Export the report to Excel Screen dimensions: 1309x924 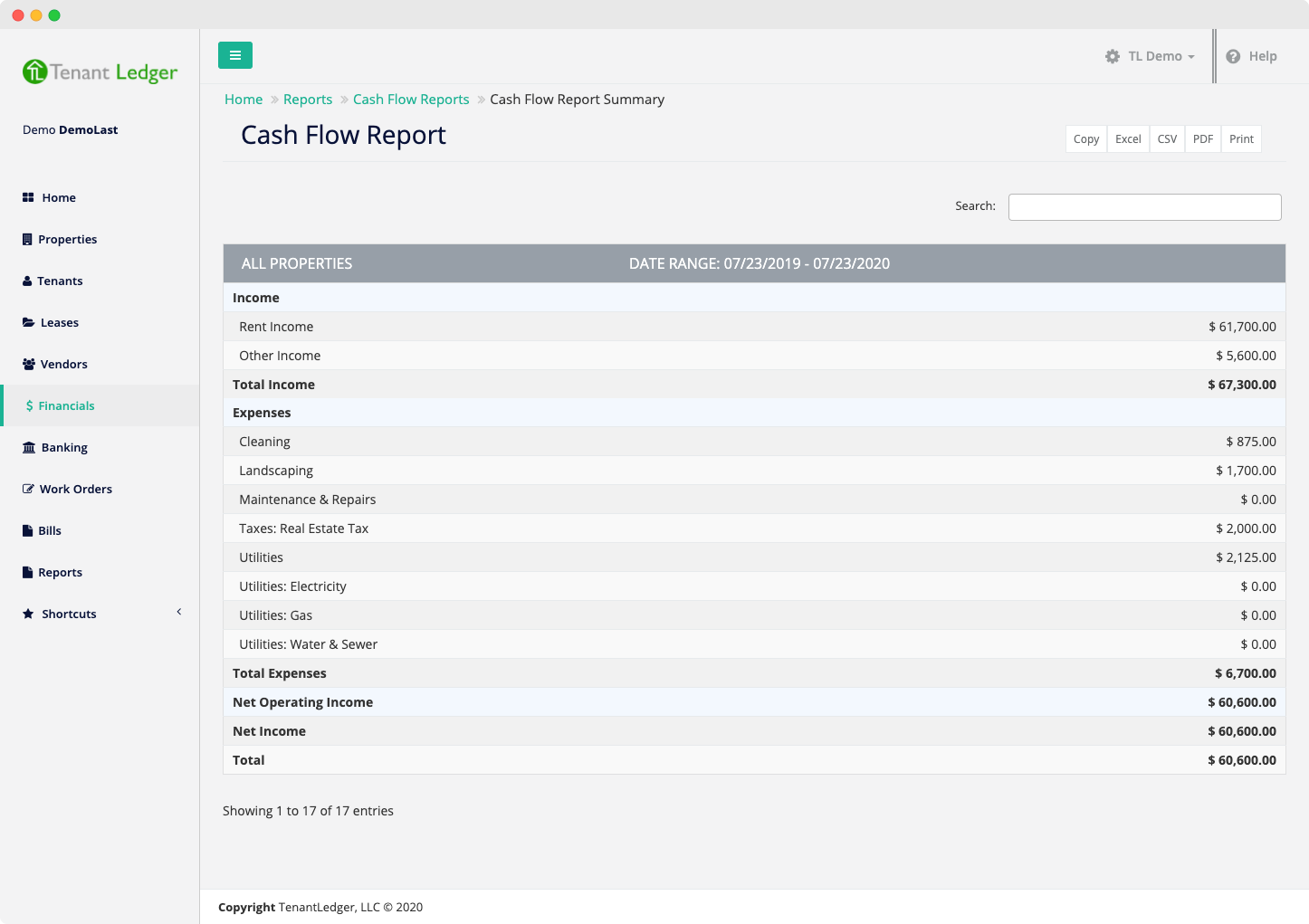point(1128,139)
